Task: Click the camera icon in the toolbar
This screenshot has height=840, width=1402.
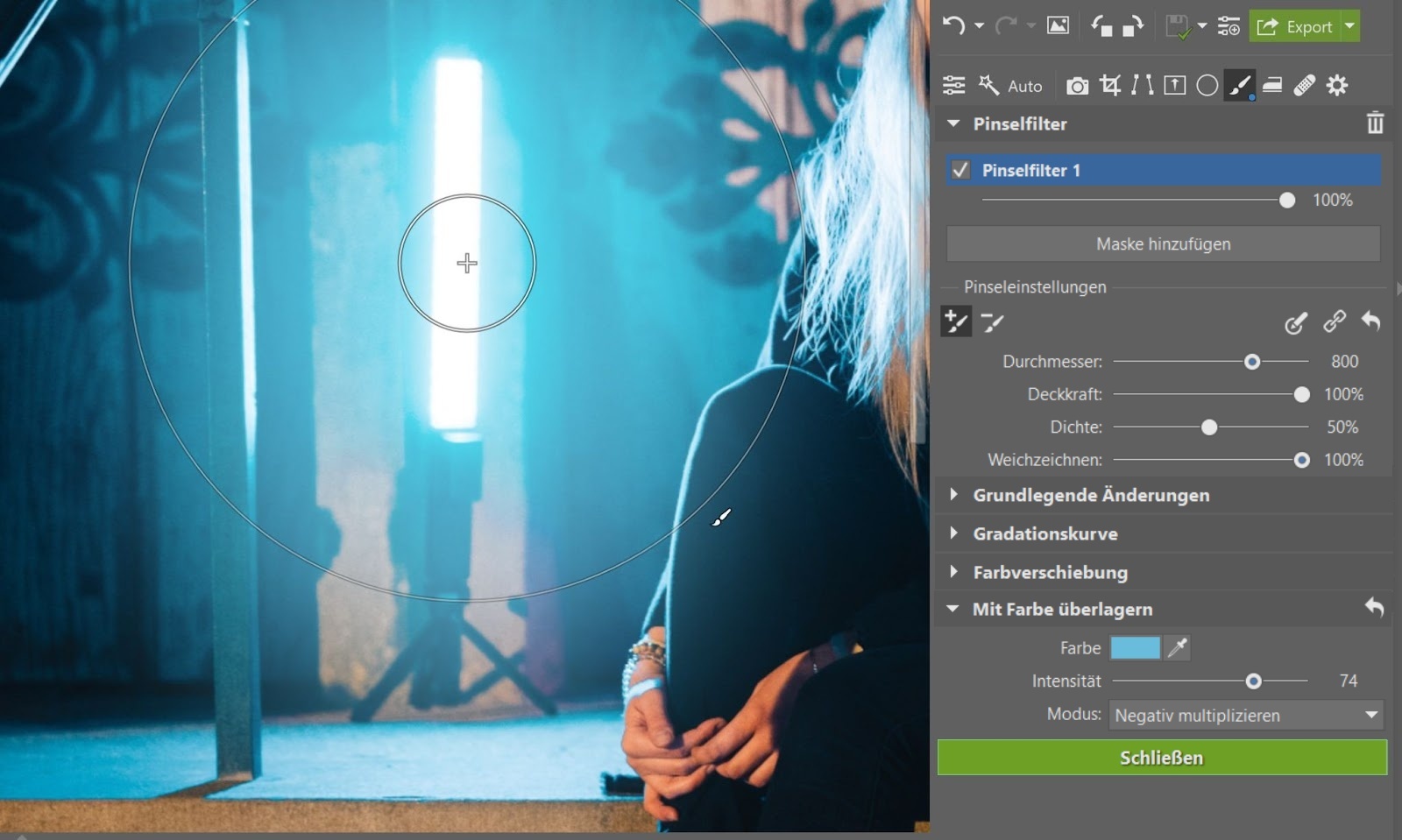Action: (x=1077, y=86)
